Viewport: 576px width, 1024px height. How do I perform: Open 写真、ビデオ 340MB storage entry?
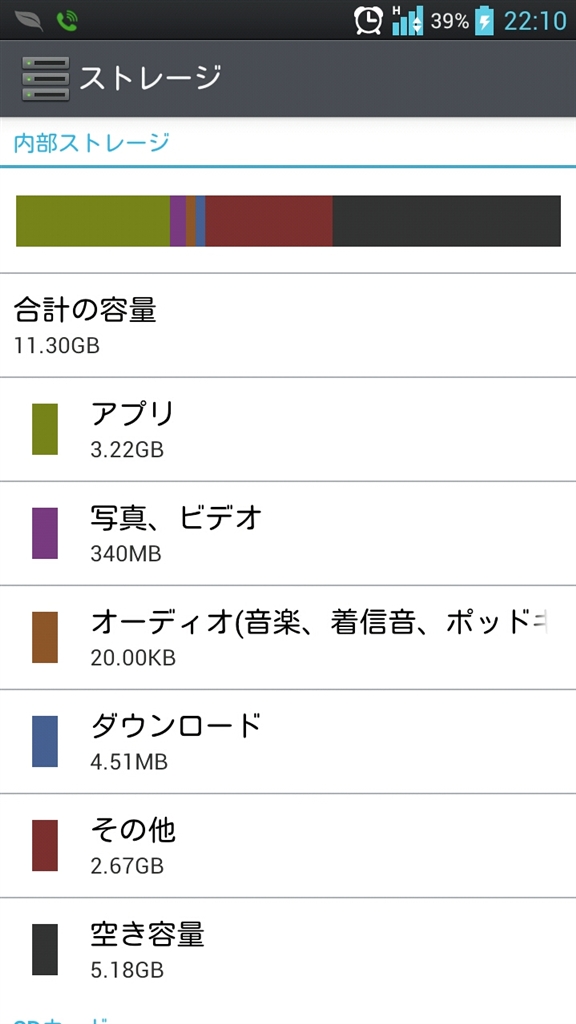[288, 534]
